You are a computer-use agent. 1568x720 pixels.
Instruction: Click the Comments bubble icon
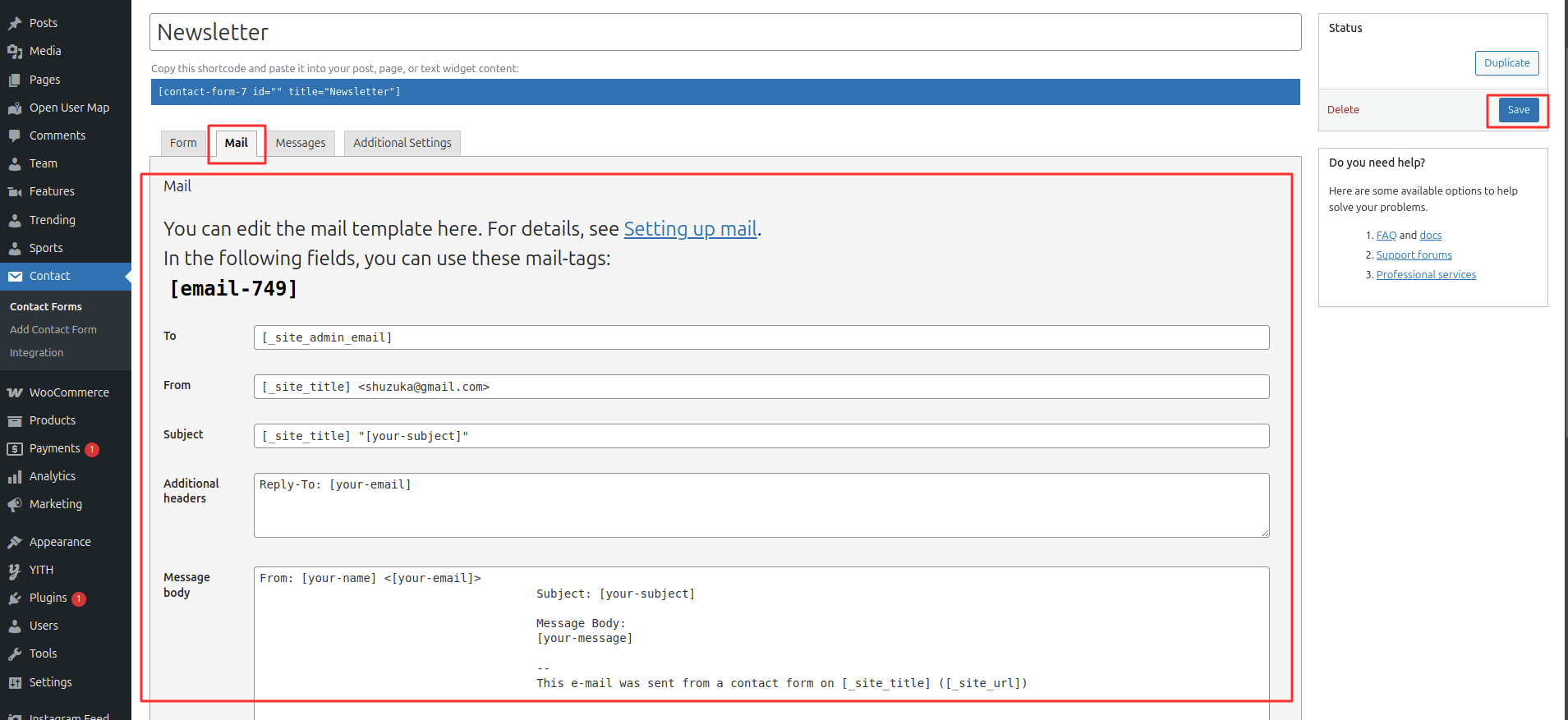coord(15,135)
